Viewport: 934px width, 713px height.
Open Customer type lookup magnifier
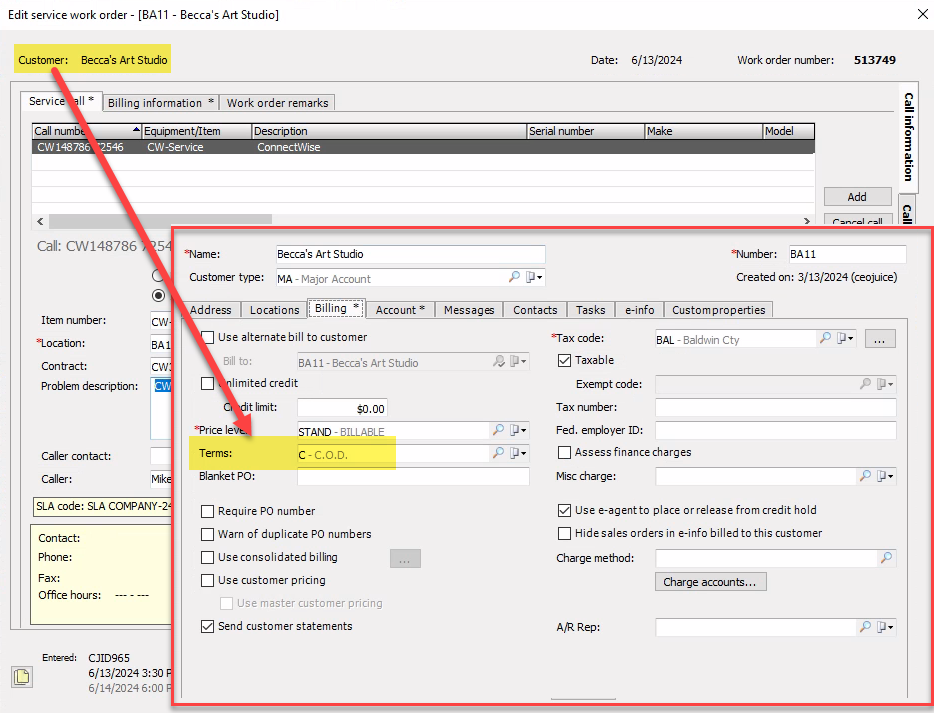(x=514, y=277)
